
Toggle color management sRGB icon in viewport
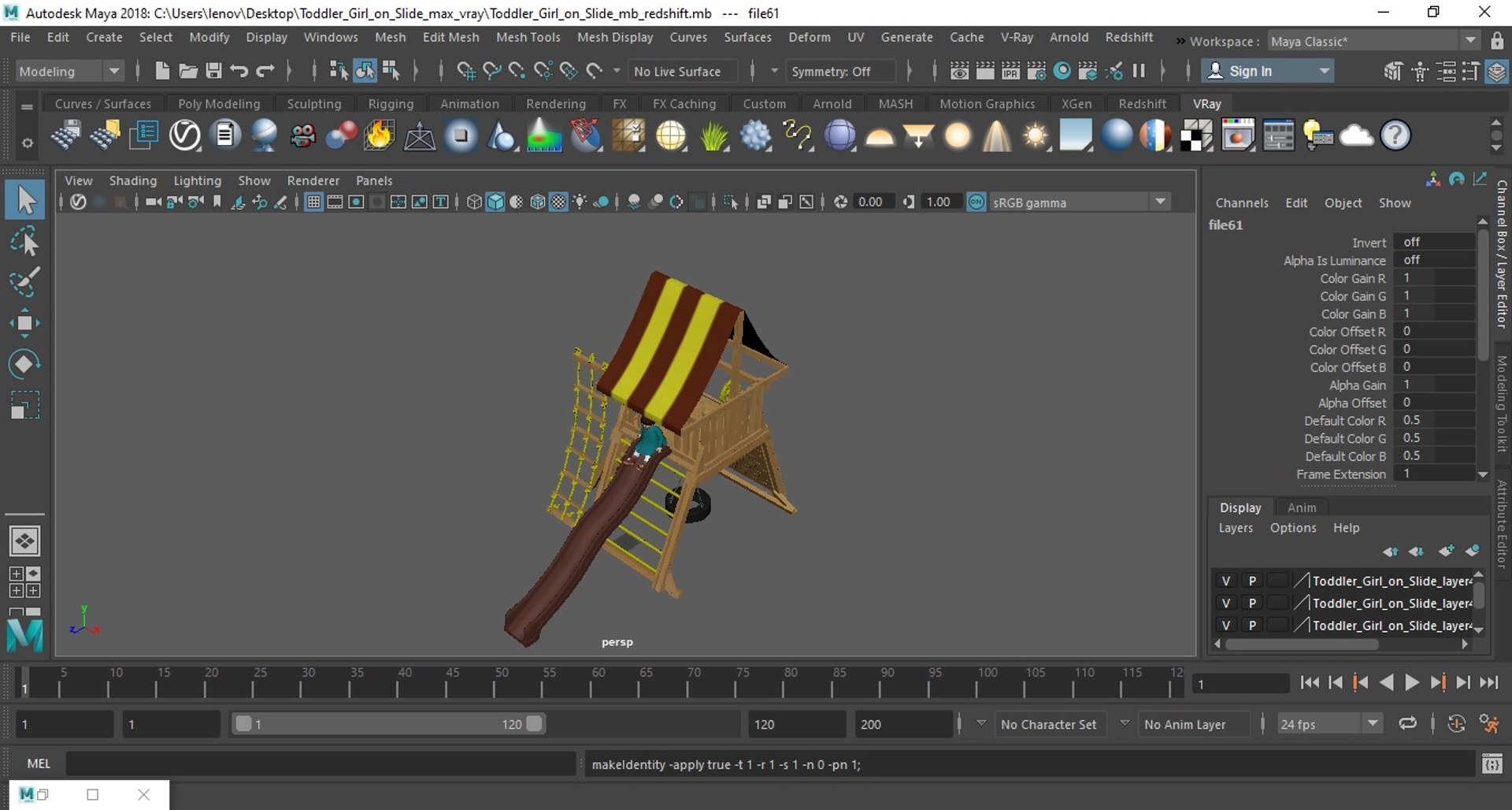click(976, 202)
